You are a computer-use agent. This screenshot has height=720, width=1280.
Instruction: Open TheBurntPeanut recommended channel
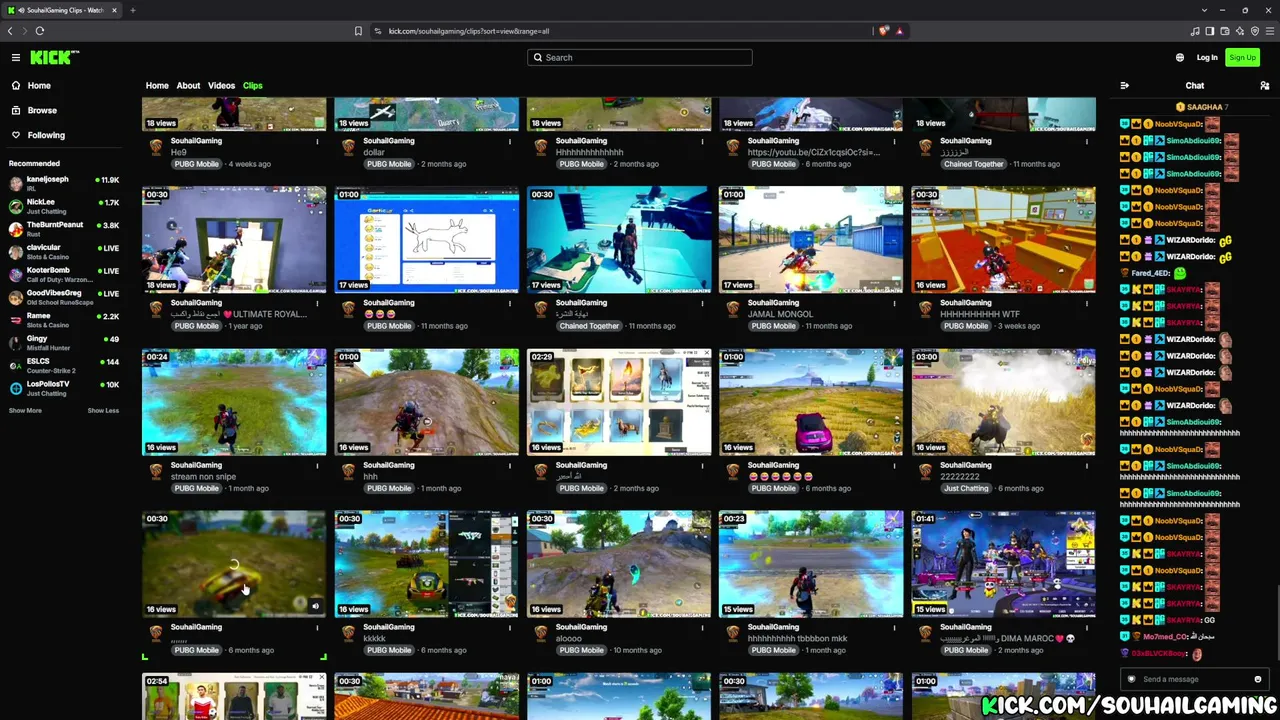point(64,229)
